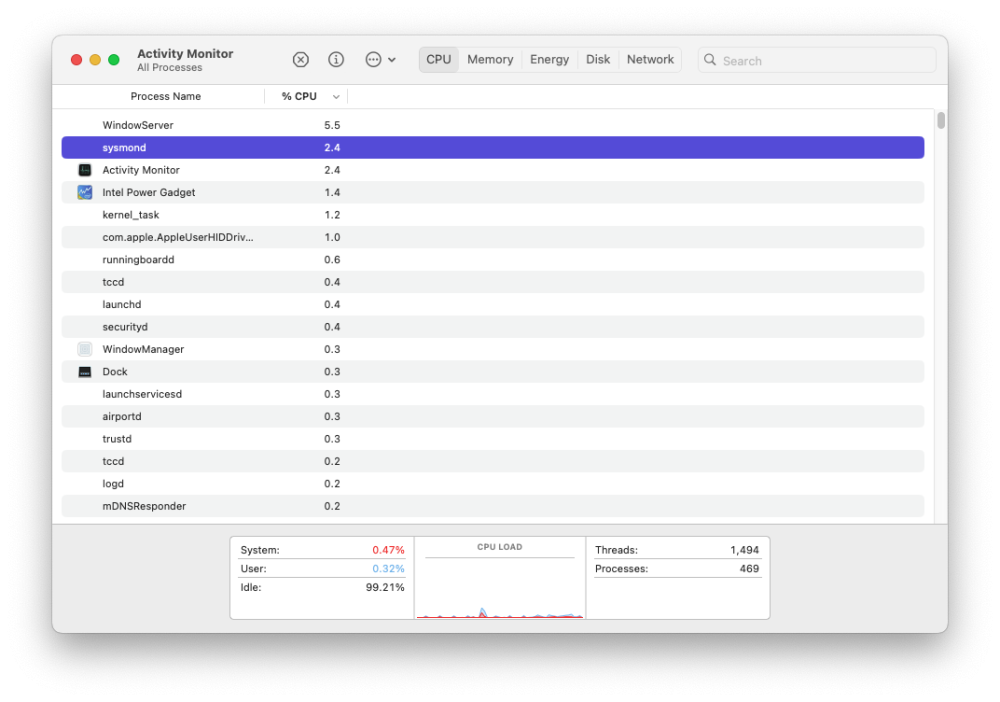The image size is (1000, 702).
Task: Open the ellipsis action menu icon
Action: 373,59
